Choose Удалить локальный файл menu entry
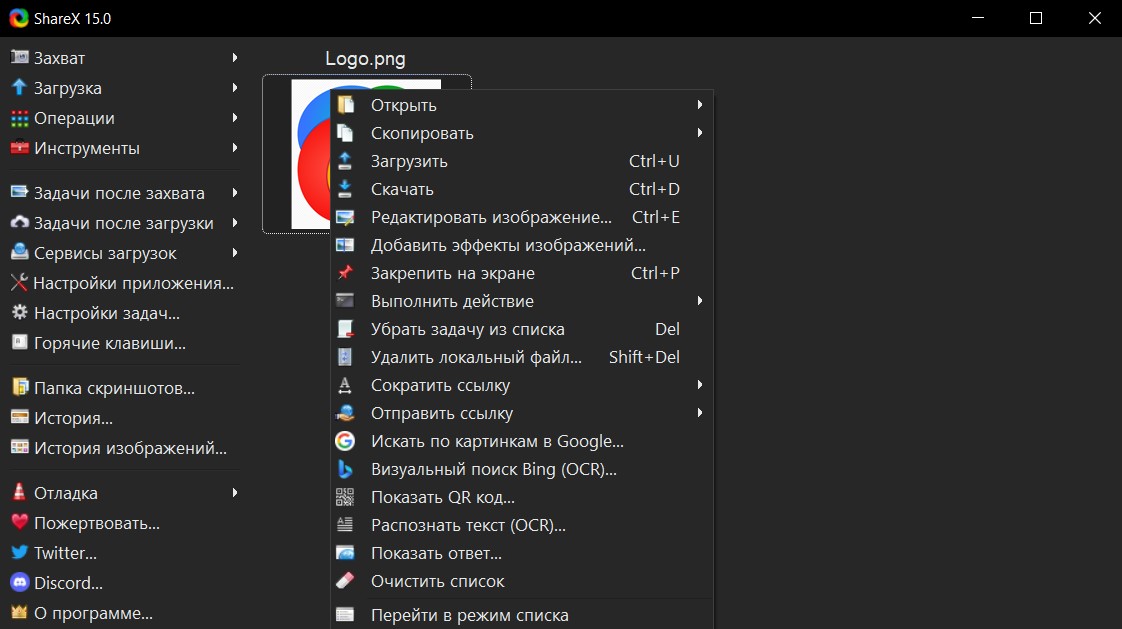Screen dimensions: 1122x629 coord(476,357)
